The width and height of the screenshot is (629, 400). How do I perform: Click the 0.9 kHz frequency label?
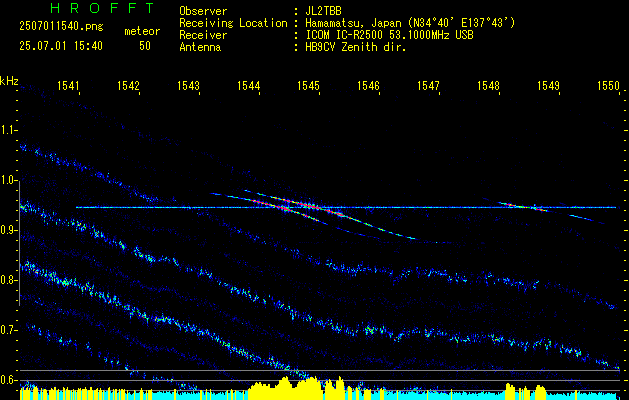(8, 230)
